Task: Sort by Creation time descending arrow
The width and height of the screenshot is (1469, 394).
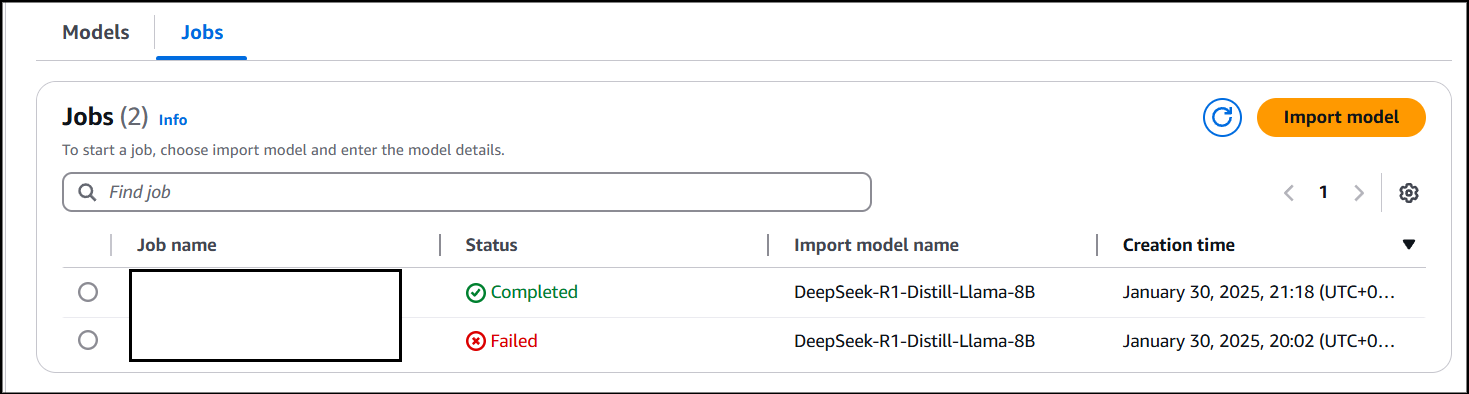Action: point(1409,245)
